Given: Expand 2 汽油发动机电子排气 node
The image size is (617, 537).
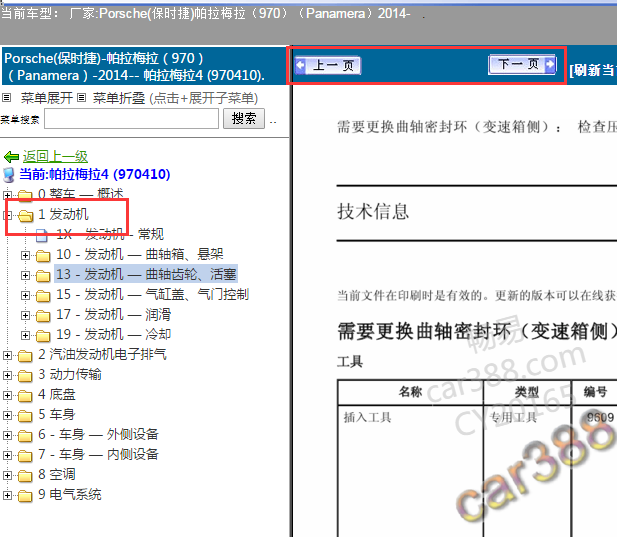Looking at the screenshot, I should coord(7,355).
